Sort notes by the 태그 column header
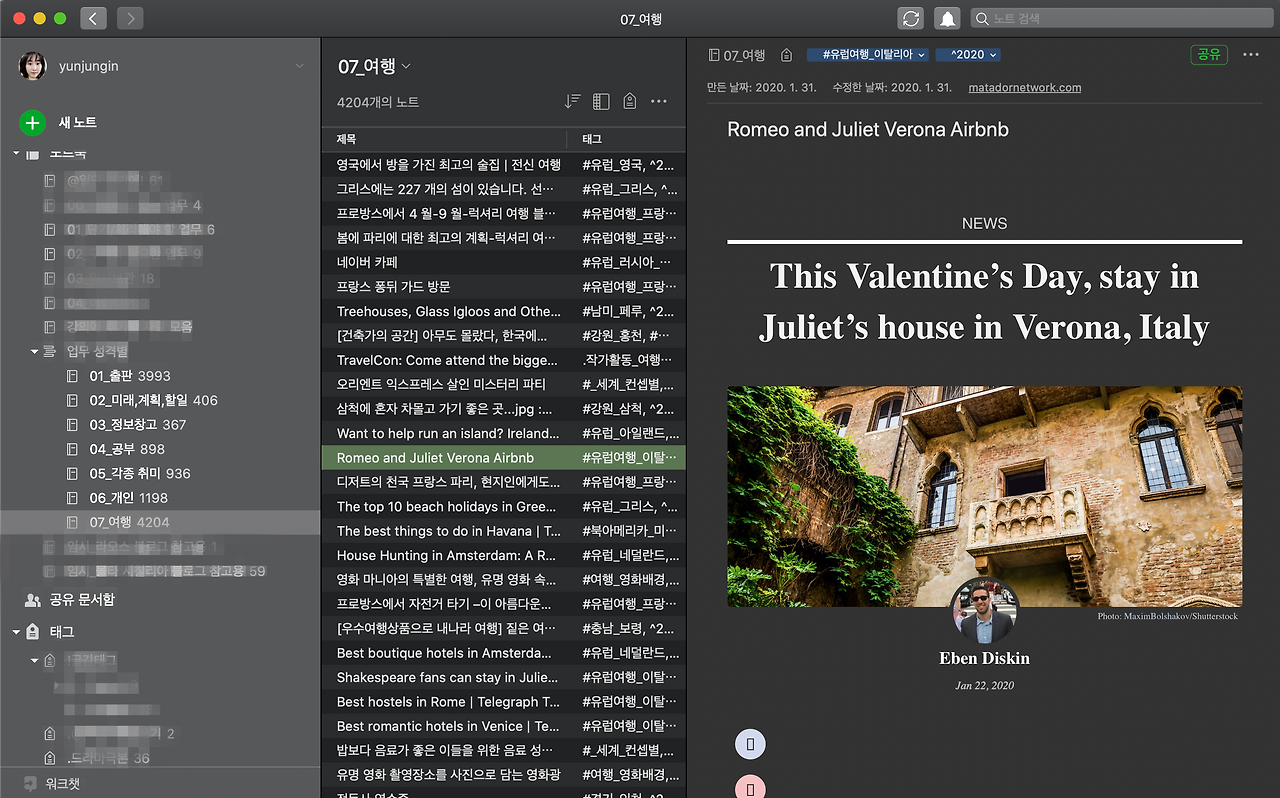Screen dimensions: 1280x798 click(627, 139)
